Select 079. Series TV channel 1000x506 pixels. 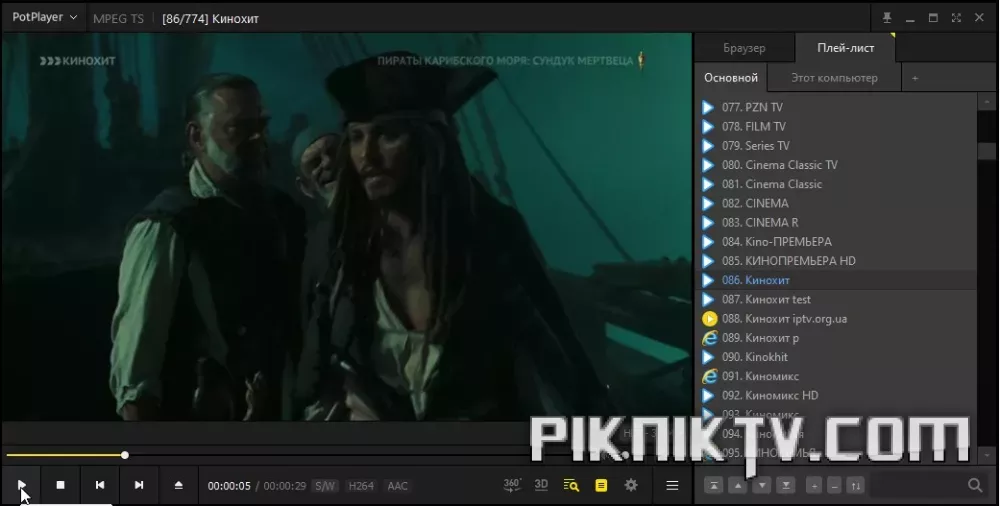tap(835, 145)
